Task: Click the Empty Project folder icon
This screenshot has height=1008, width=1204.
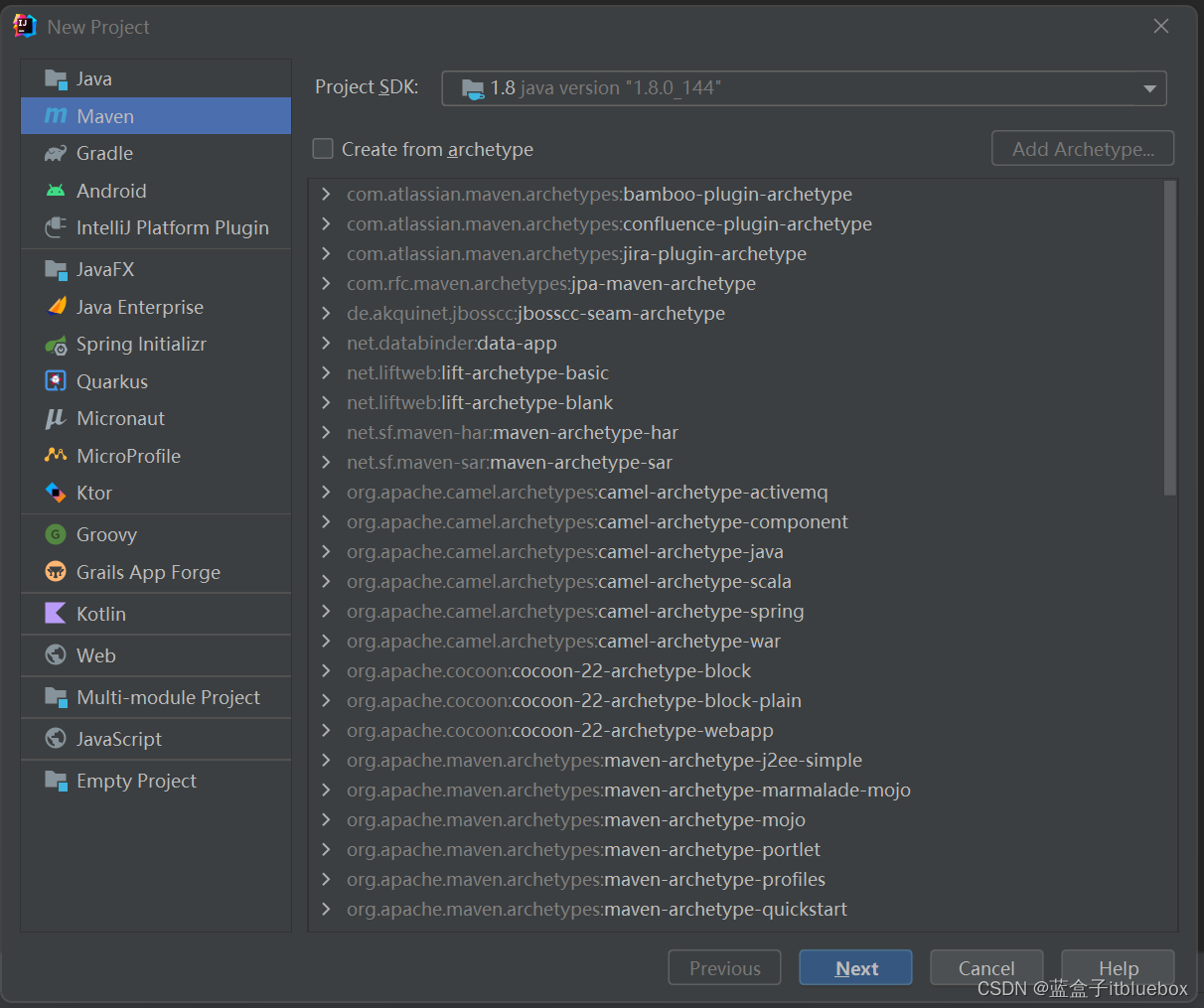Action: [56, 781]
